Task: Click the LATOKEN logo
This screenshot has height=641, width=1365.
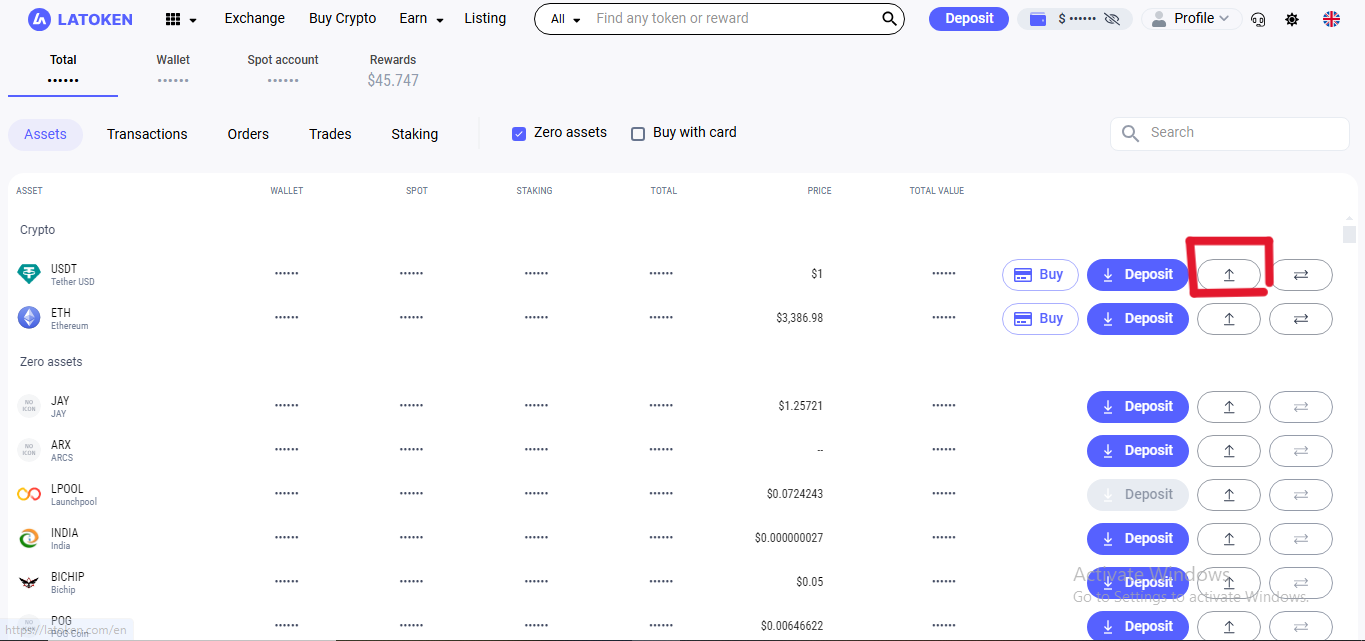Action: tap(80, 19)
